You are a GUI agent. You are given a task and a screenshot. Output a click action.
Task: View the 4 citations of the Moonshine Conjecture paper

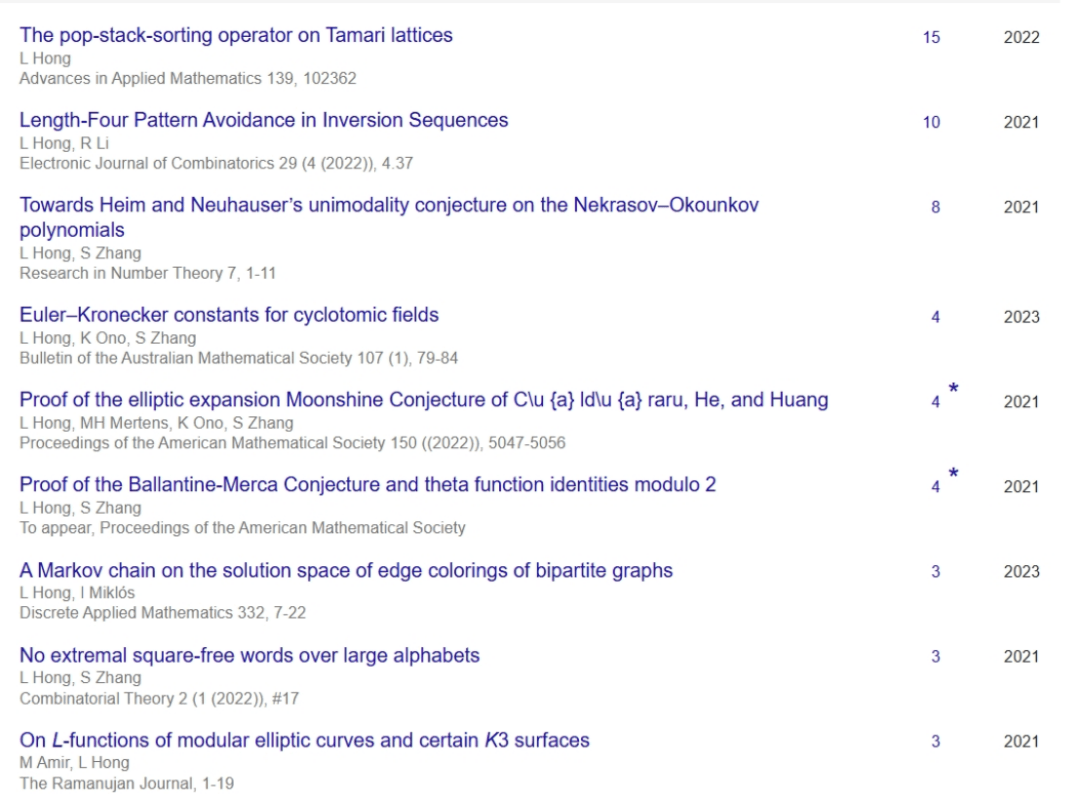(x=935, y=402)
